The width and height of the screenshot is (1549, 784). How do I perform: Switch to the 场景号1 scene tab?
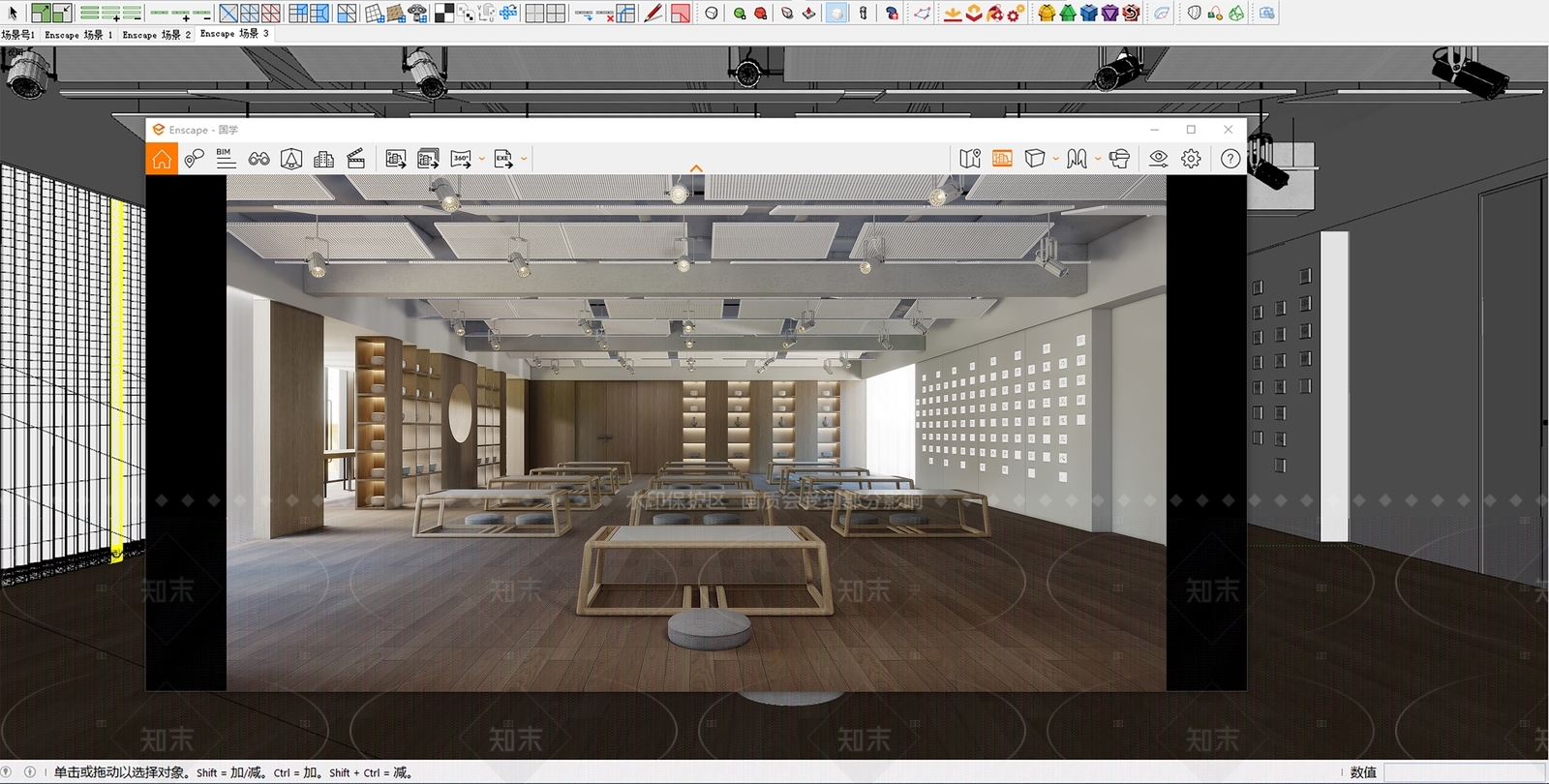tap(18, 35)
